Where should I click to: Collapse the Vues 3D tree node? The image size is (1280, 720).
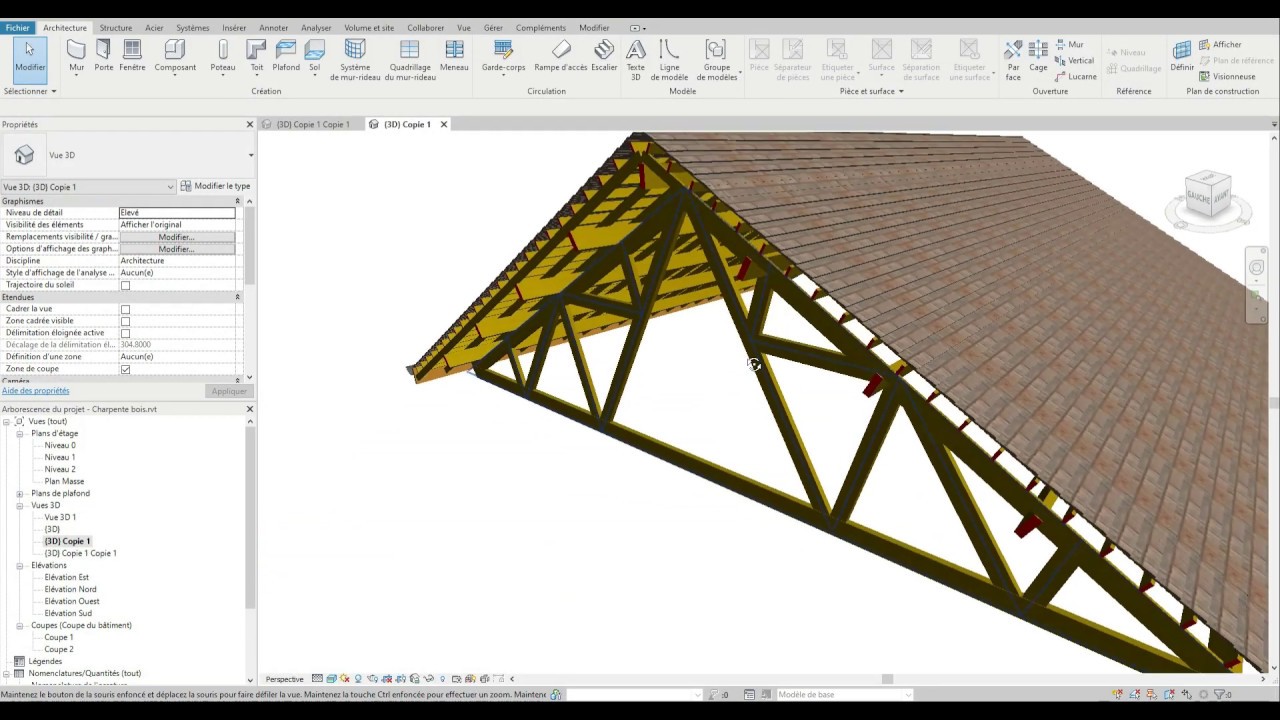pyautogui.click(x=20, y=505)
